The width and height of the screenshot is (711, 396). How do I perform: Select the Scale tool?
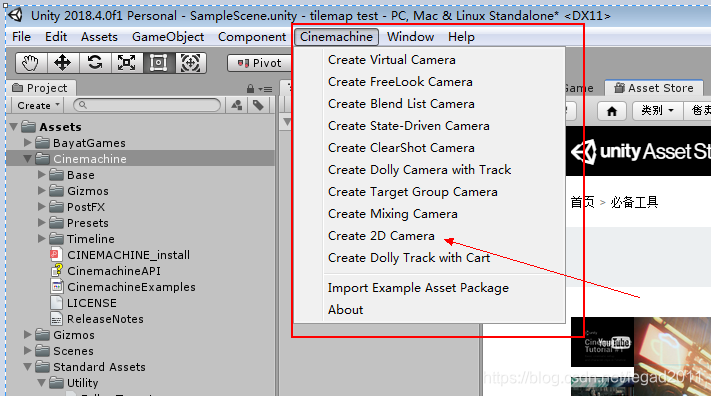click(127, 63)
